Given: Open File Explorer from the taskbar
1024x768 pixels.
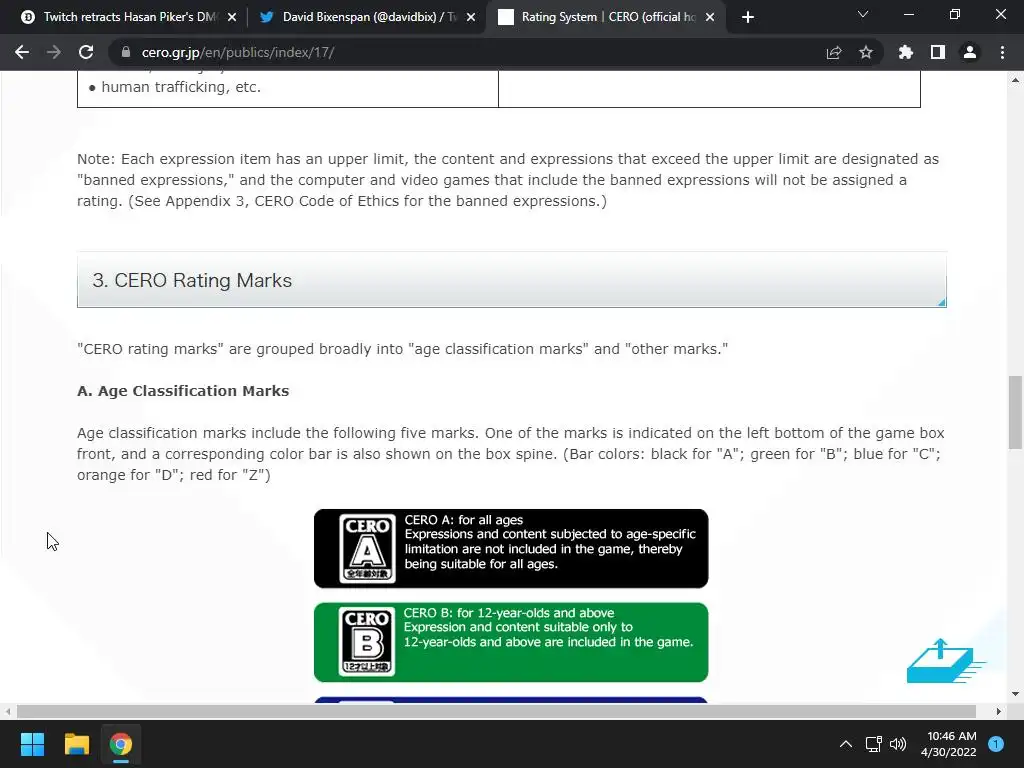Looking at the screenshot, I should 76,744.
